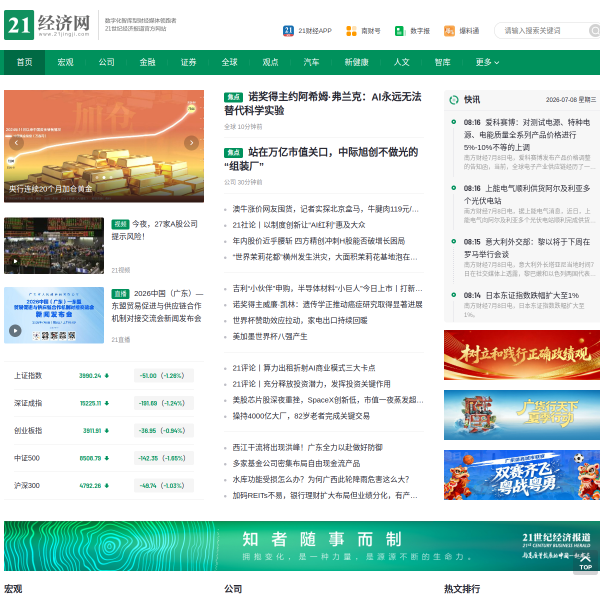Show previous slide in gold banner carousel
This screenshot has height=600, width=600.
pos(16,143)
